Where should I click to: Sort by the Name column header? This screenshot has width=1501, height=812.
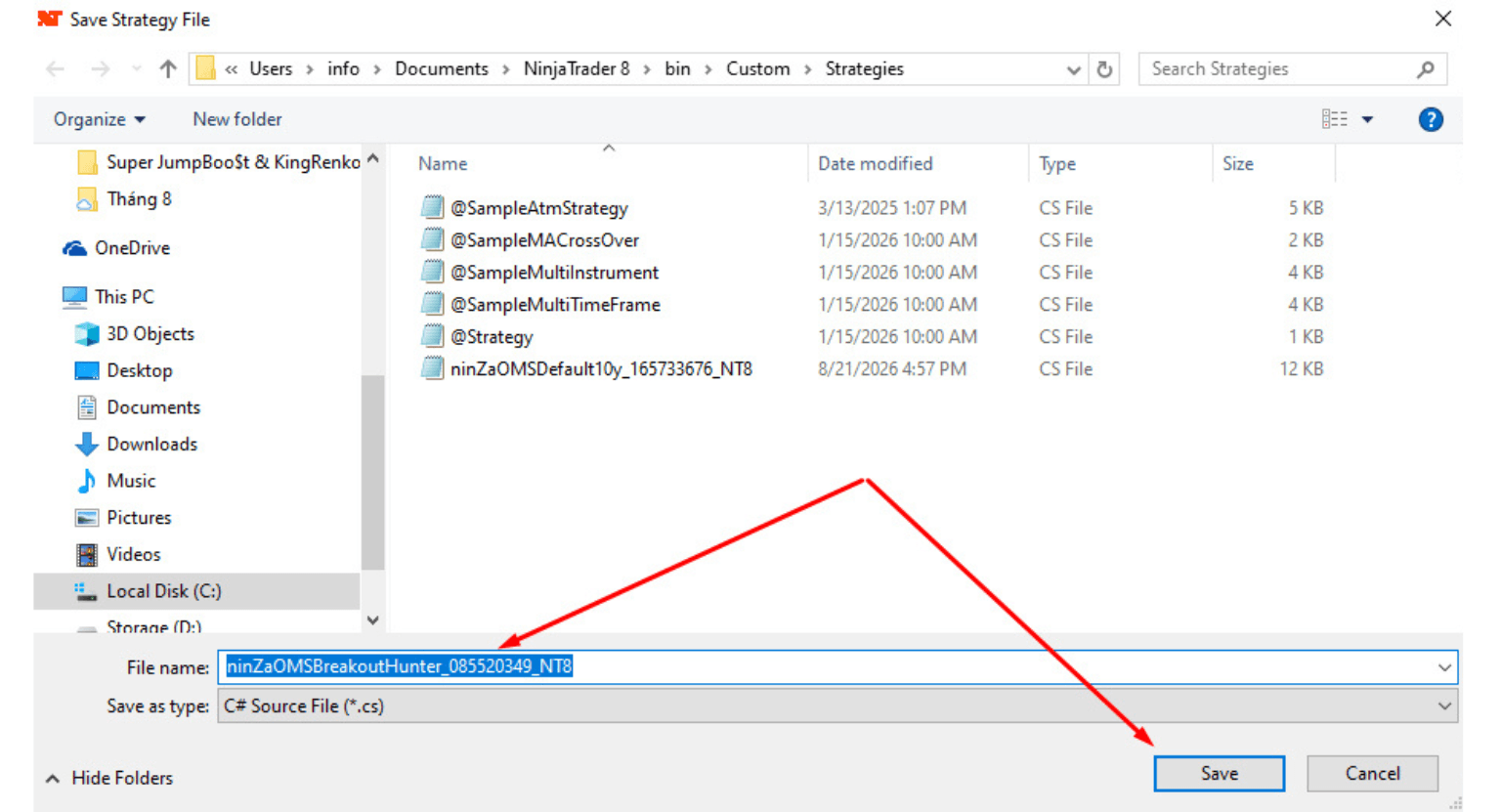443,164
